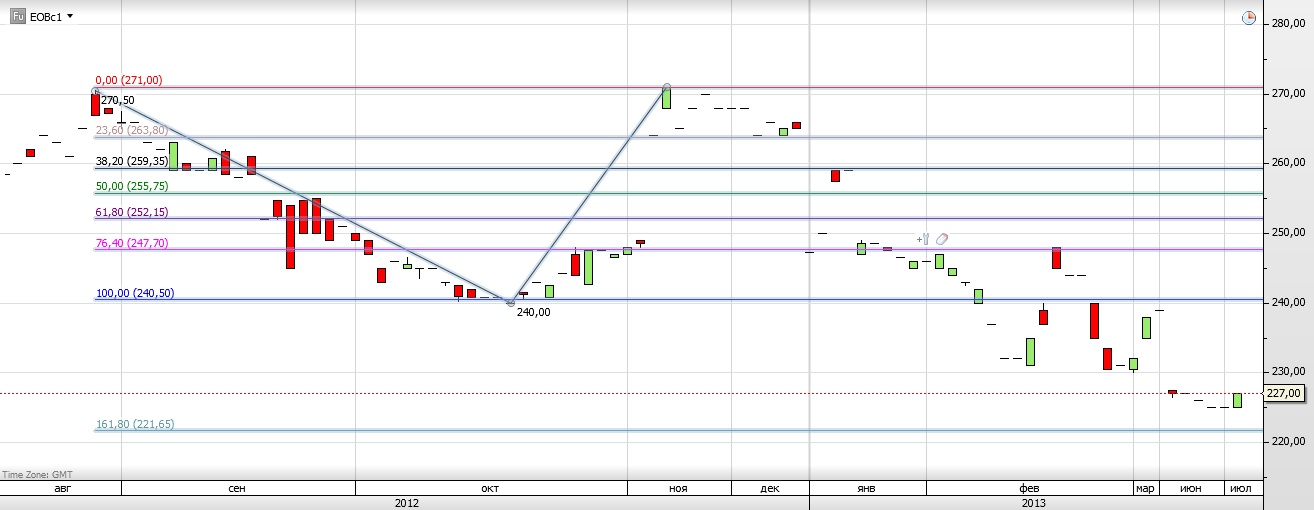The image size is (1314, 510).
Task: Click the авг month label on time axis
Action: 63,488
